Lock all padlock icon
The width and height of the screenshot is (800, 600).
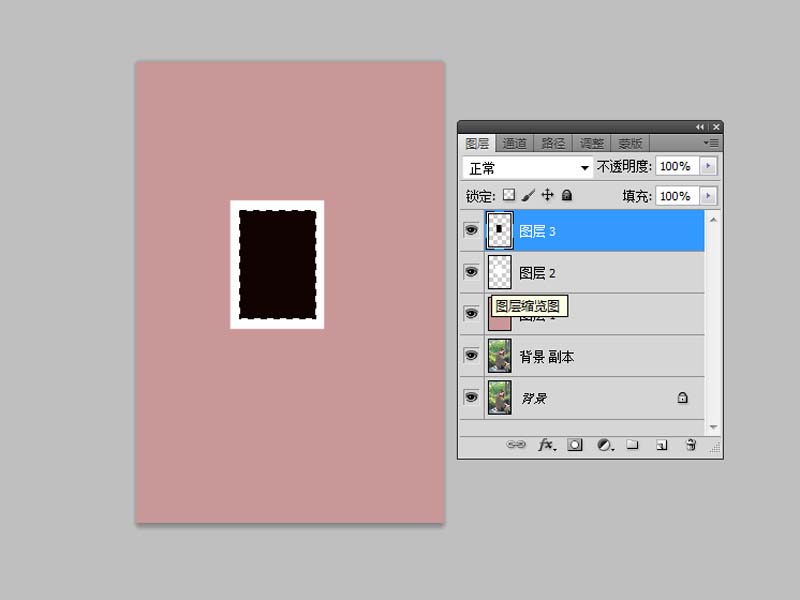[567, 195]
